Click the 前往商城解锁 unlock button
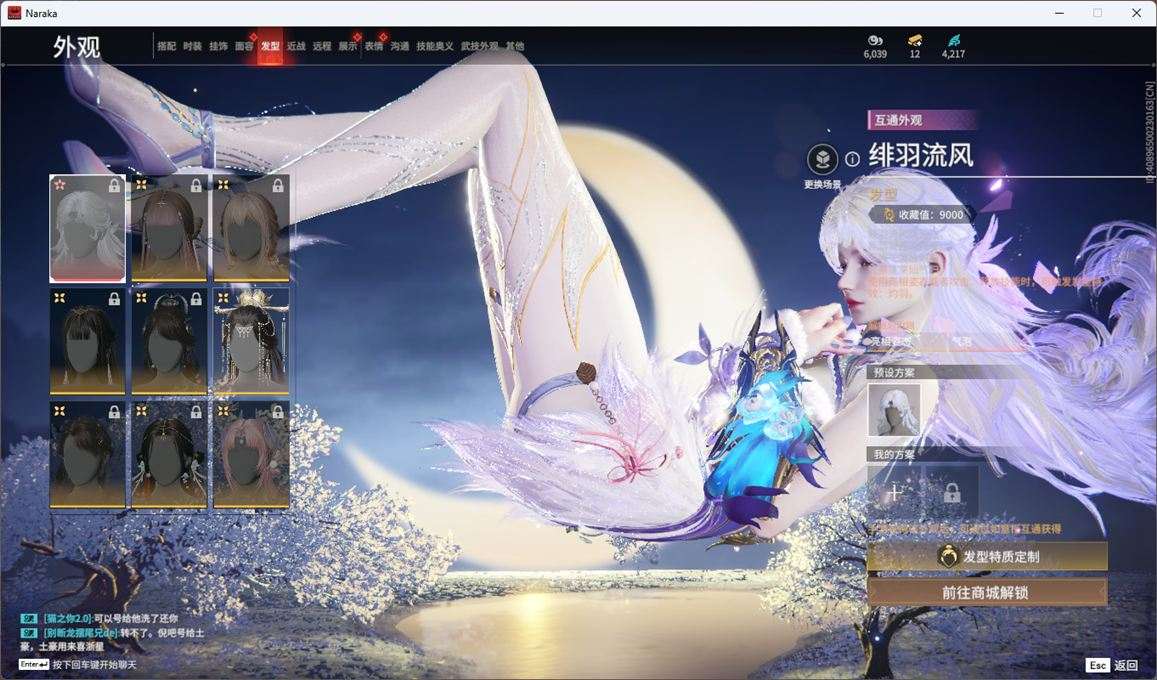 [988, 591]
